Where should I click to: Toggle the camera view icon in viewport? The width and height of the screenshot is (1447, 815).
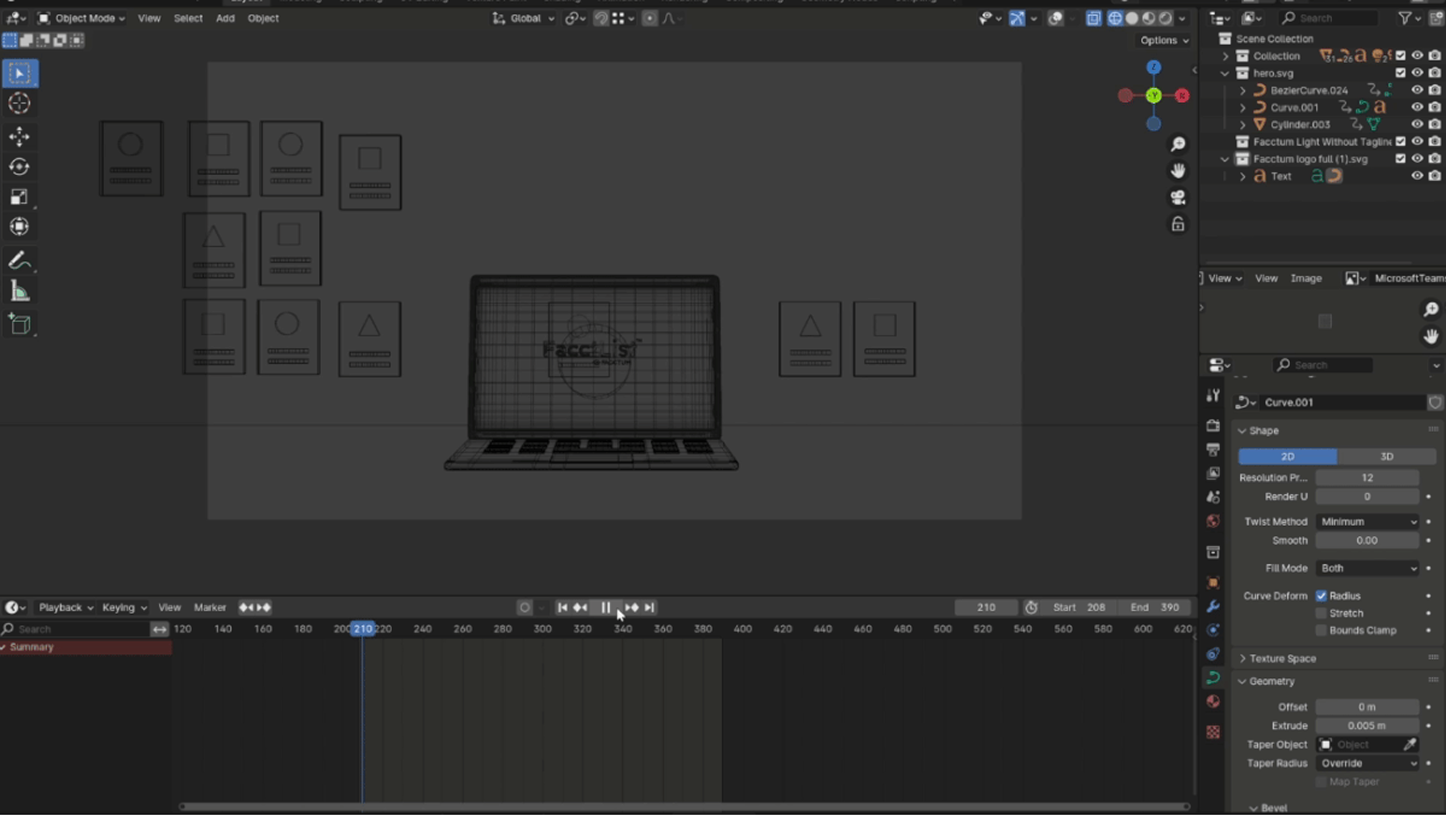(1178, 197)
